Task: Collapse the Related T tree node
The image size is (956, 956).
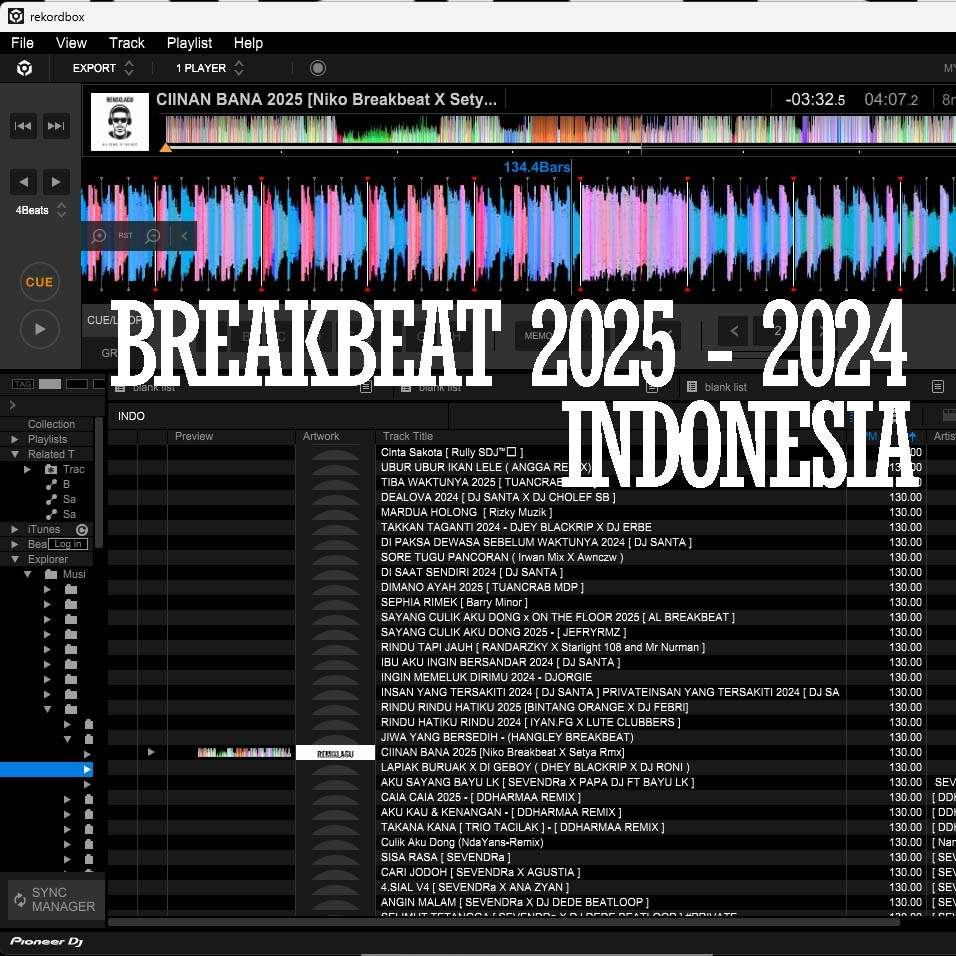Action: tap(15, 454)
